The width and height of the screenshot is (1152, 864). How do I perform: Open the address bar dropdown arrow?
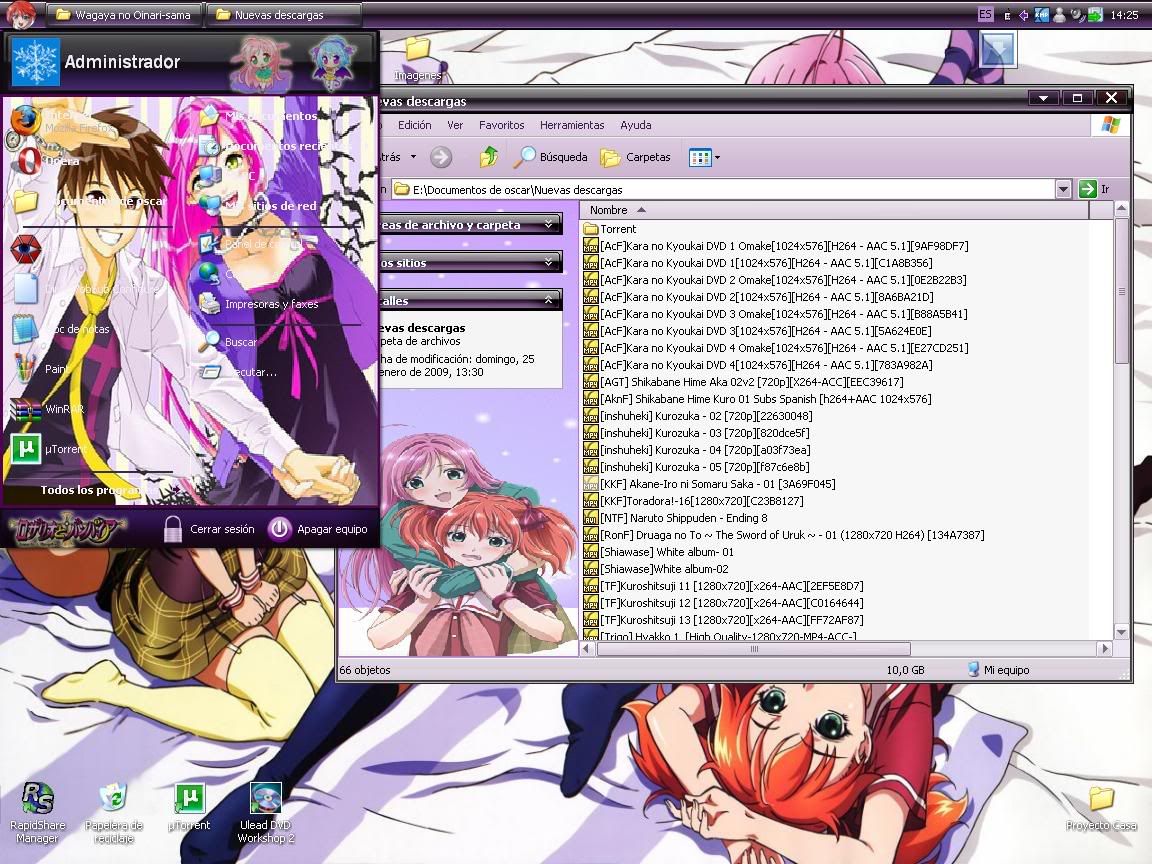[1063, 190]
